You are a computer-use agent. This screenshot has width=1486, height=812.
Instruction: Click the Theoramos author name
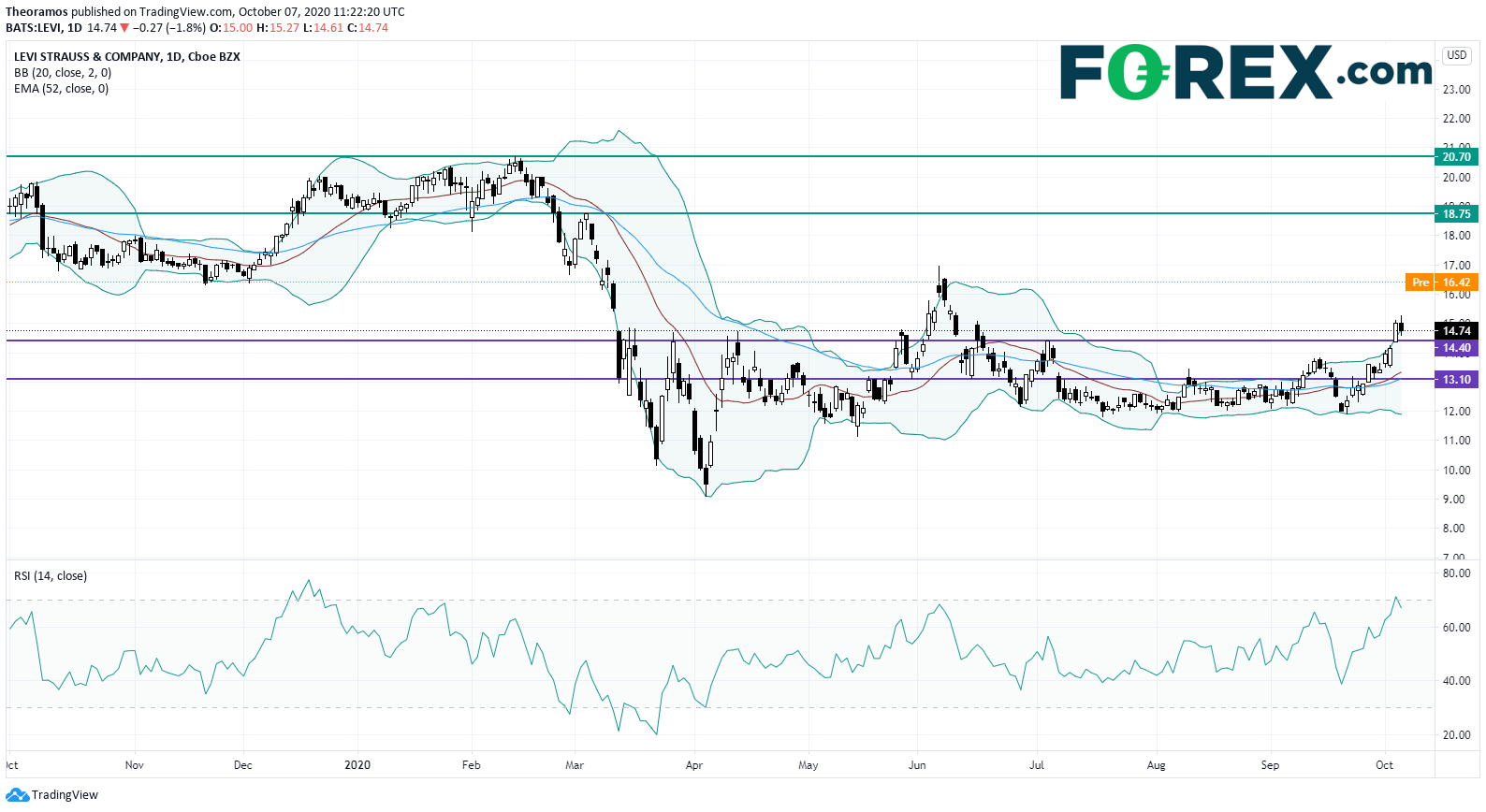tap(36, 12)
